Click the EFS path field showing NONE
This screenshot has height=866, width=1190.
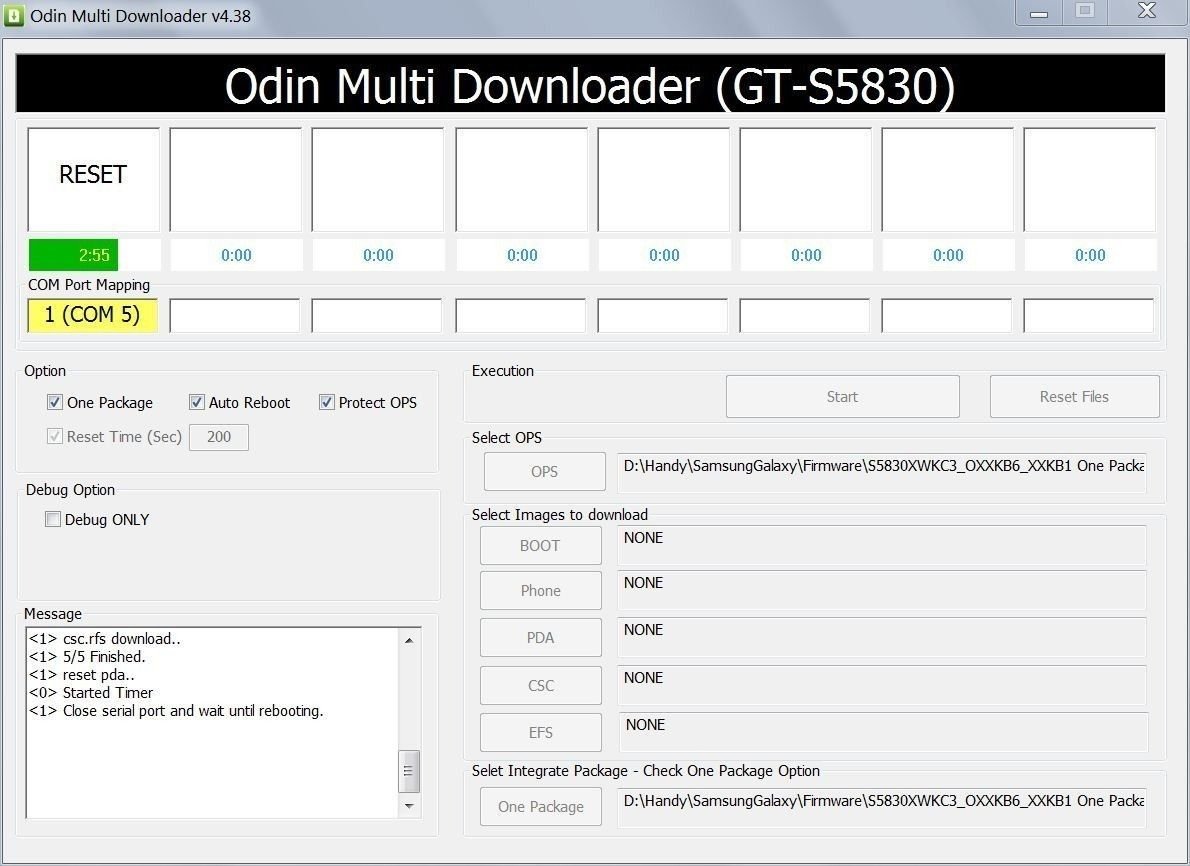click(883, 732)
